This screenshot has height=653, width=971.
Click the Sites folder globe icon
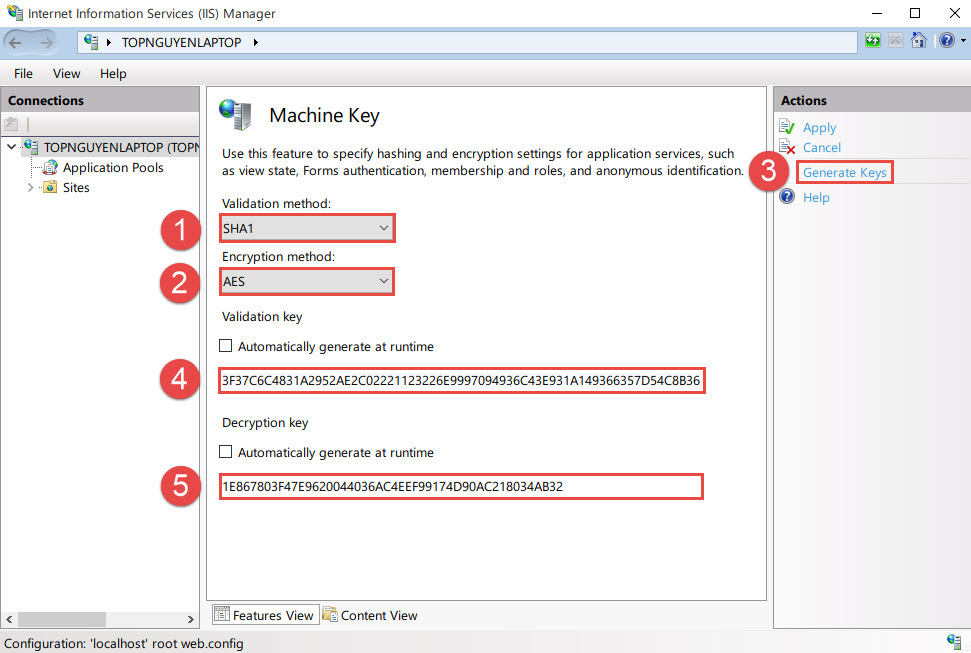(x=50, y=187)
